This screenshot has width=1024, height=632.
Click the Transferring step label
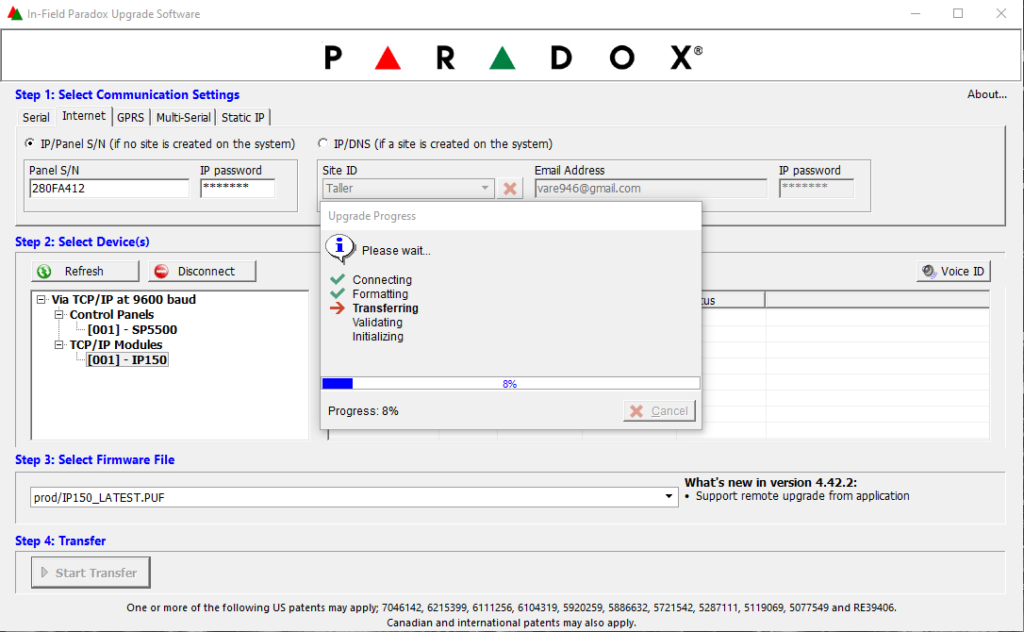[x=385, y=308]
